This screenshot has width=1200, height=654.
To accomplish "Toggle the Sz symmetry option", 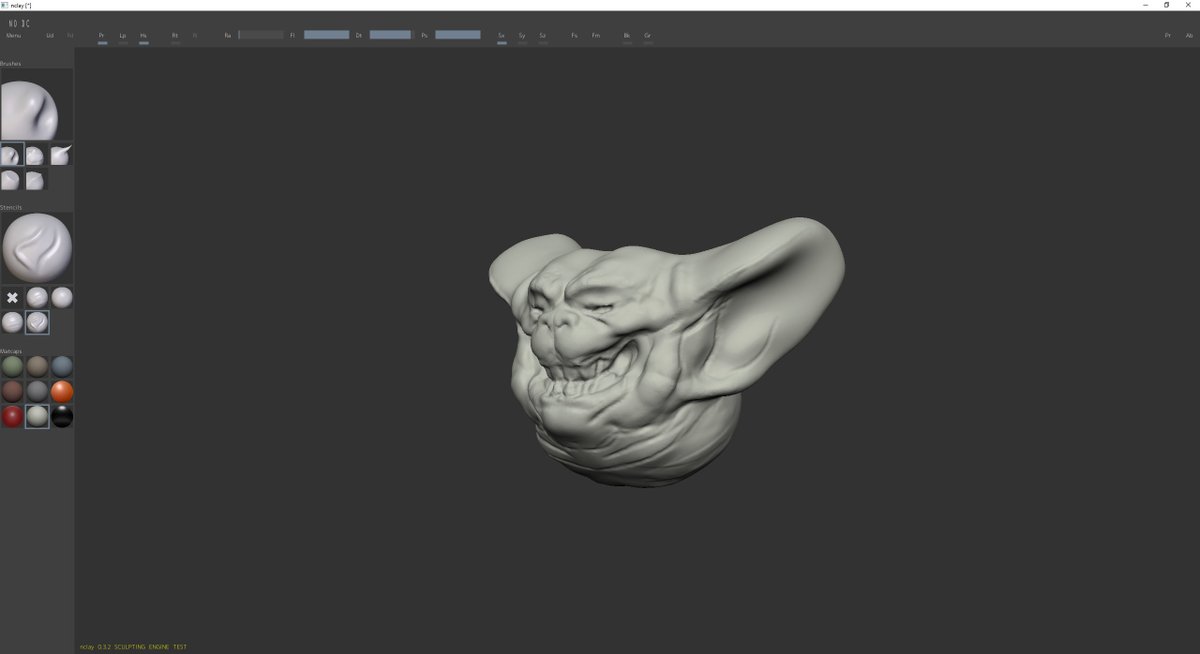I will (x=541, y=34).
